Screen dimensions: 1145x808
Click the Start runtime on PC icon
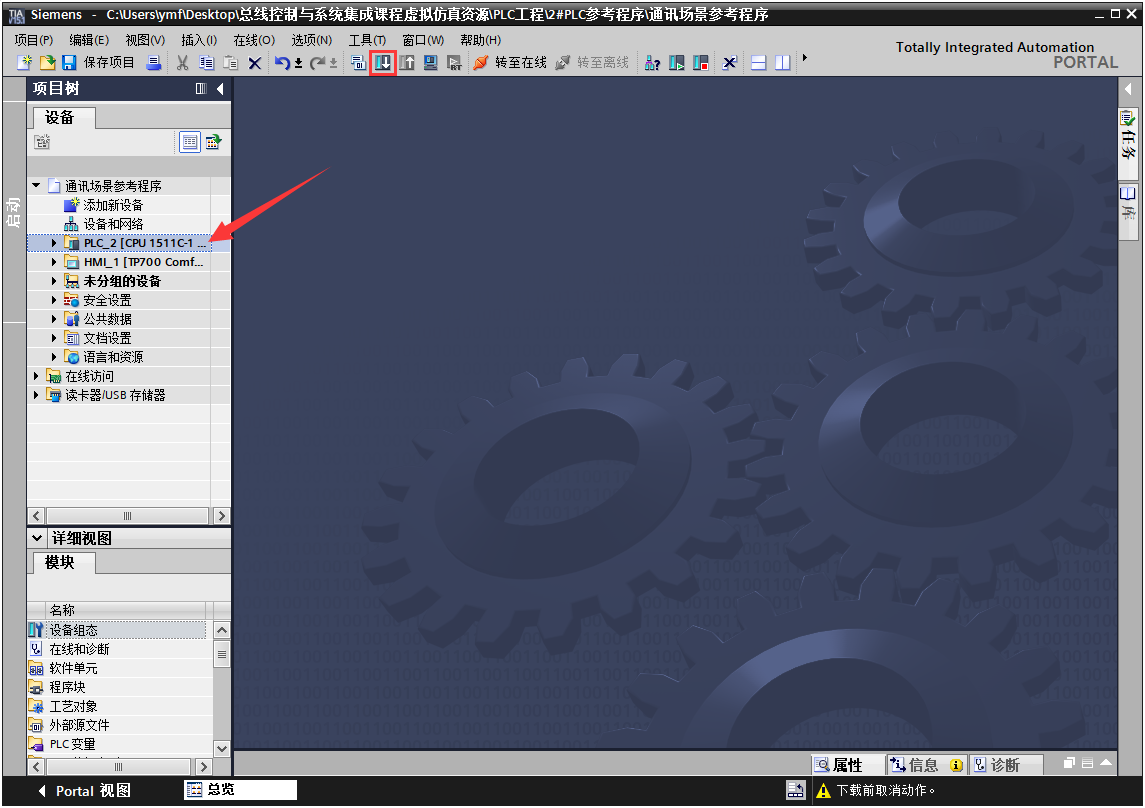(x=454, y=63)
